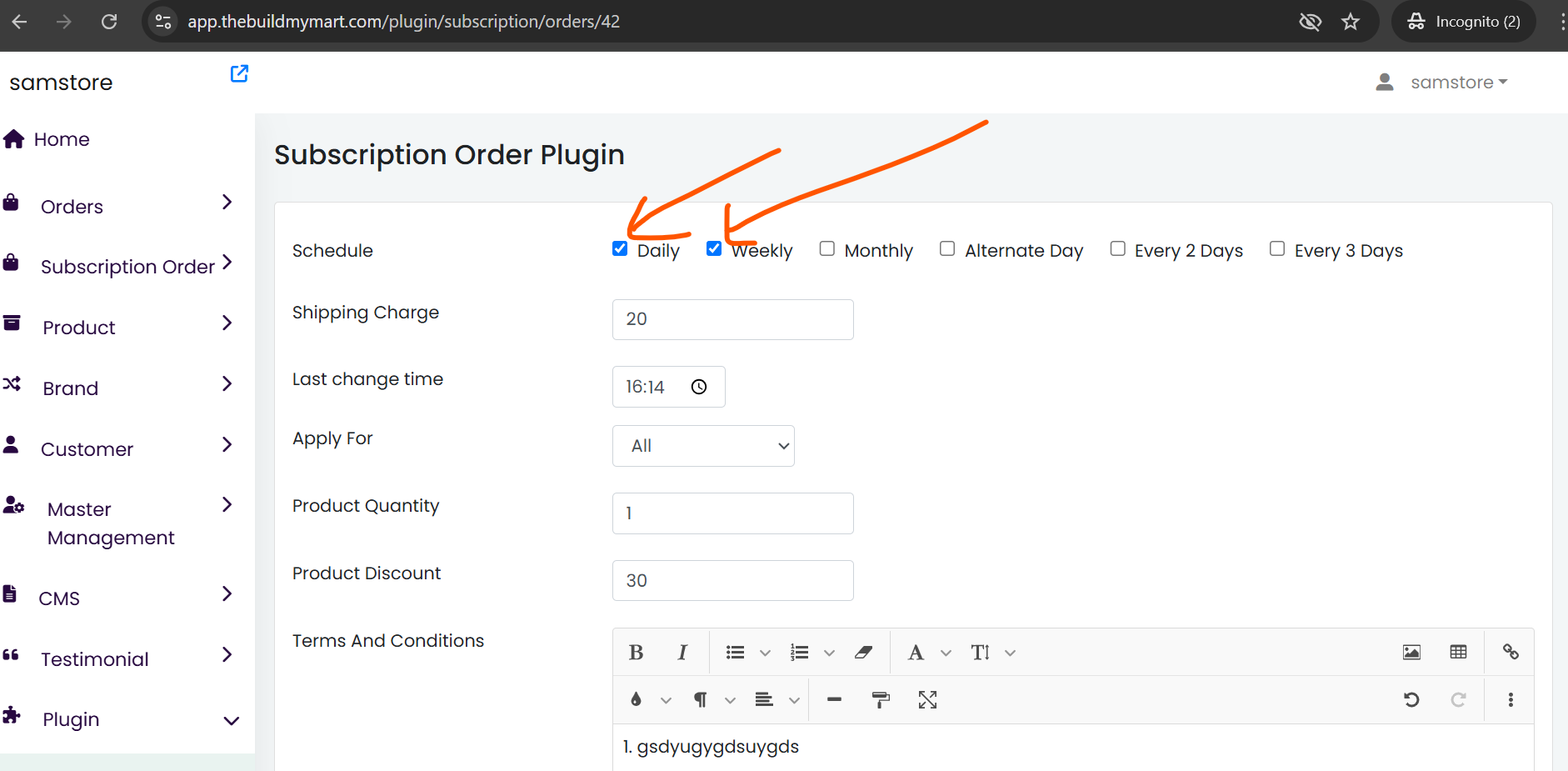Toggle fullscreen editor mode
1568x771 pixels.
pos(927,700)
